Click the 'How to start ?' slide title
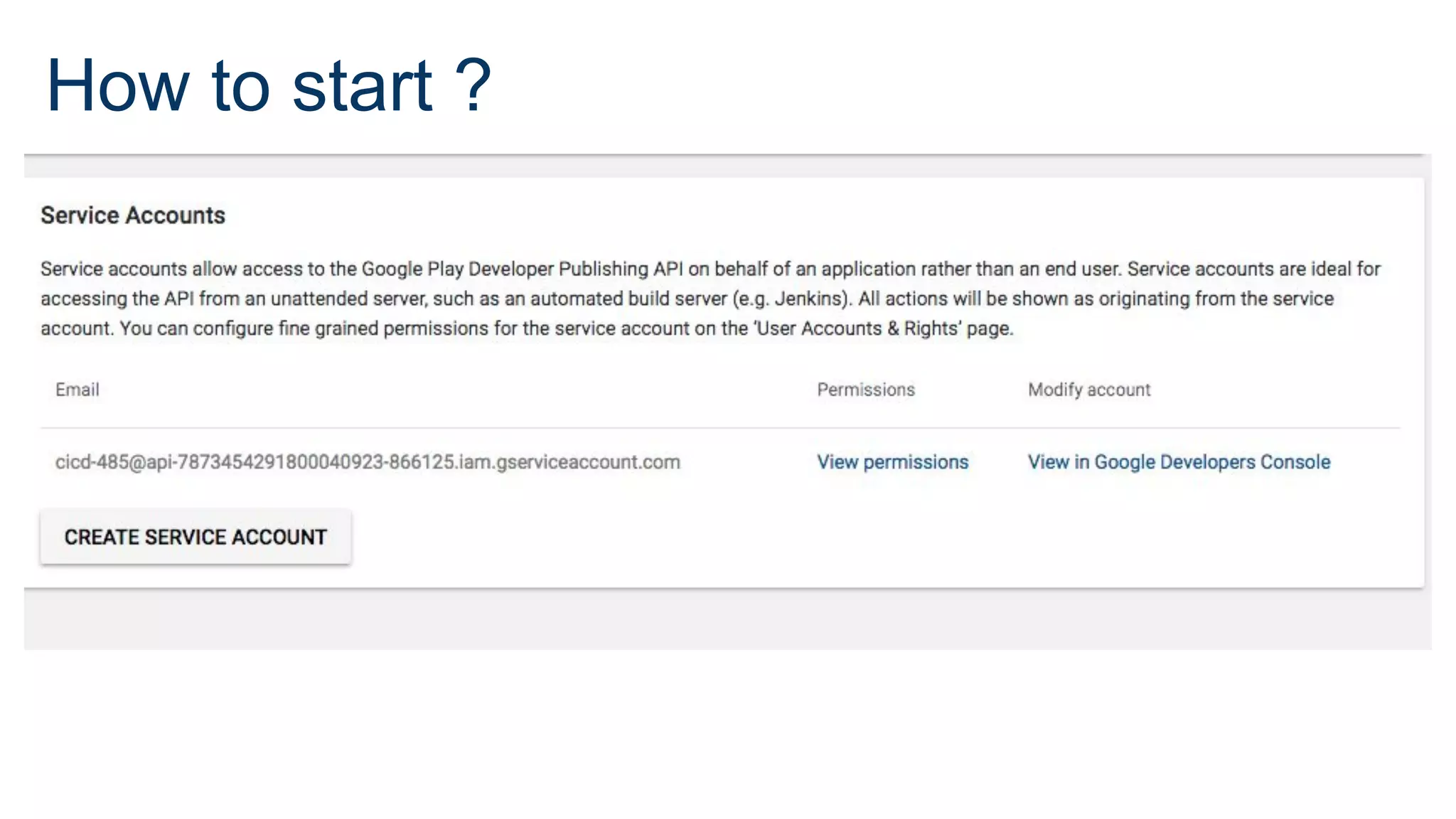This screenshot has width=1456, height=819. pos(268,86)
